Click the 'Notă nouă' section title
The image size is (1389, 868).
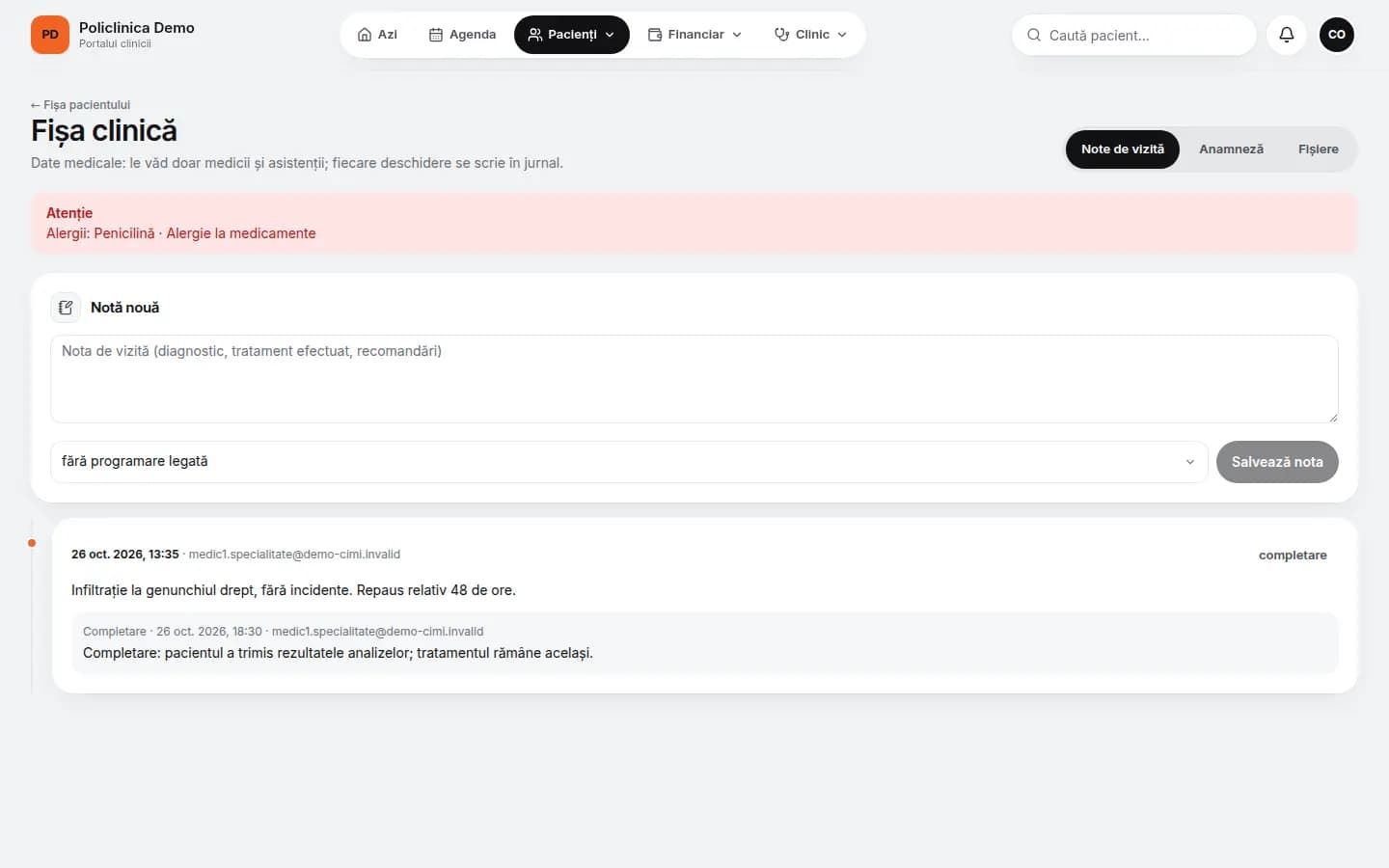pyautogui.click(x=124, y=308)
